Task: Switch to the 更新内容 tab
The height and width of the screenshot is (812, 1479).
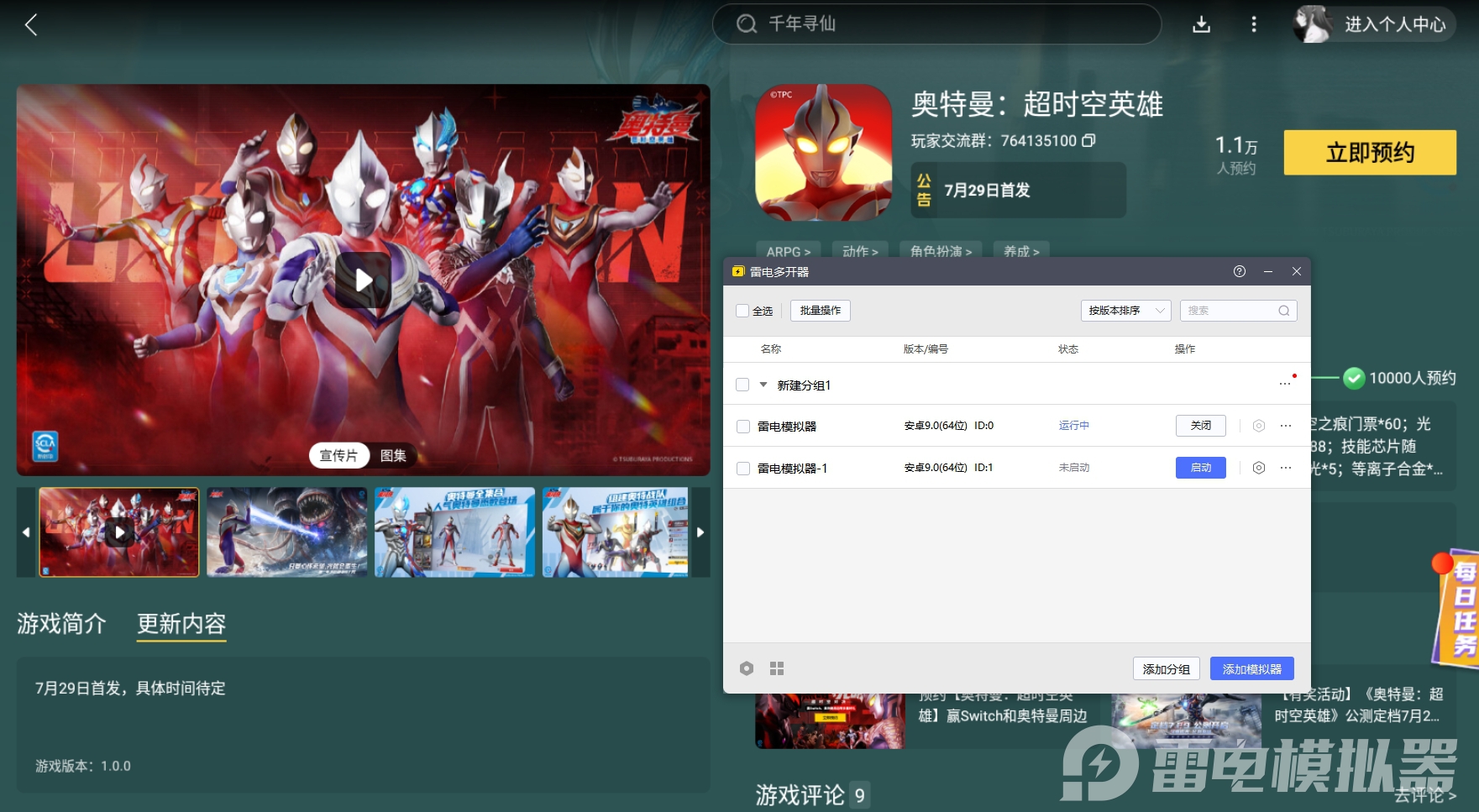Action: [181, 624]
